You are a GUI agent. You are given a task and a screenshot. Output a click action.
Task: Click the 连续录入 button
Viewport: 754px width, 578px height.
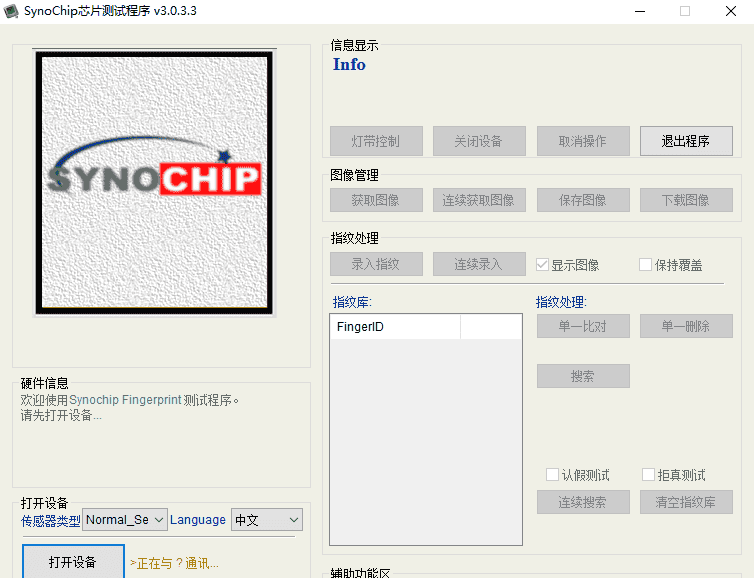coord(479,264)
